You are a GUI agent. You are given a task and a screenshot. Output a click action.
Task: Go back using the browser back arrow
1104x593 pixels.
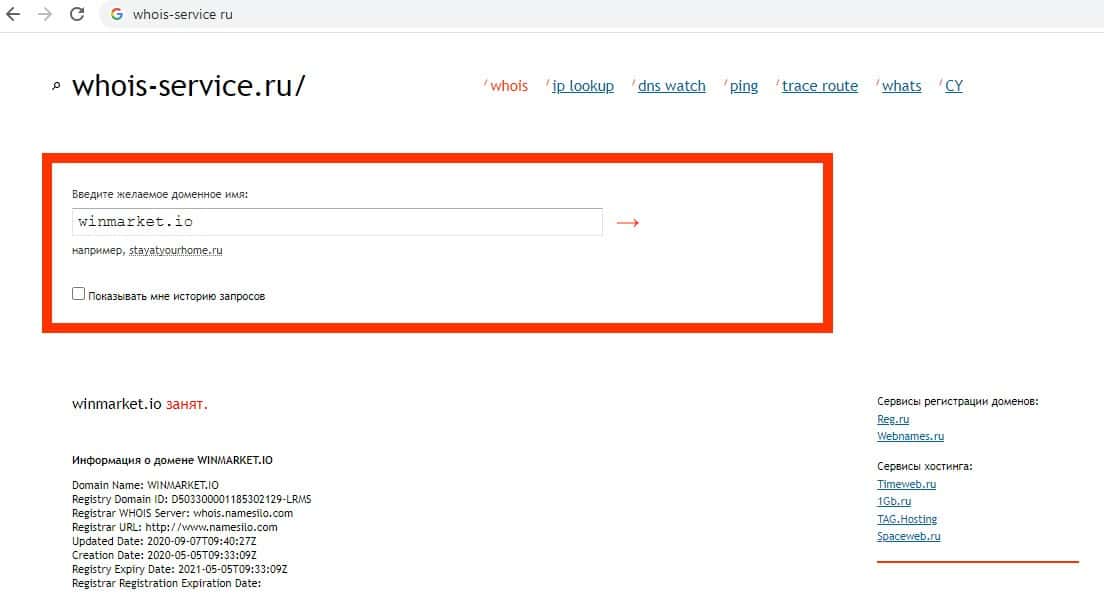click(x=13, y=14)
